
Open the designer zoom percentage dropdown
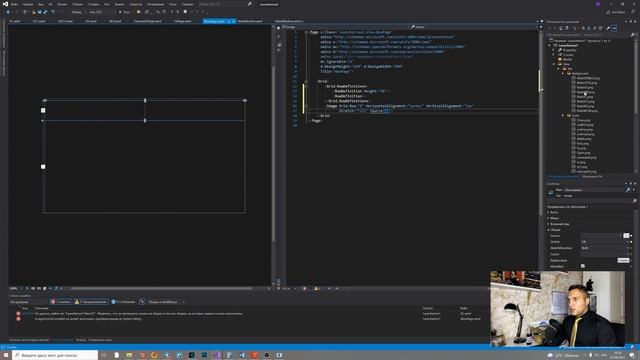pyautogui.click(x=15, y=288)
